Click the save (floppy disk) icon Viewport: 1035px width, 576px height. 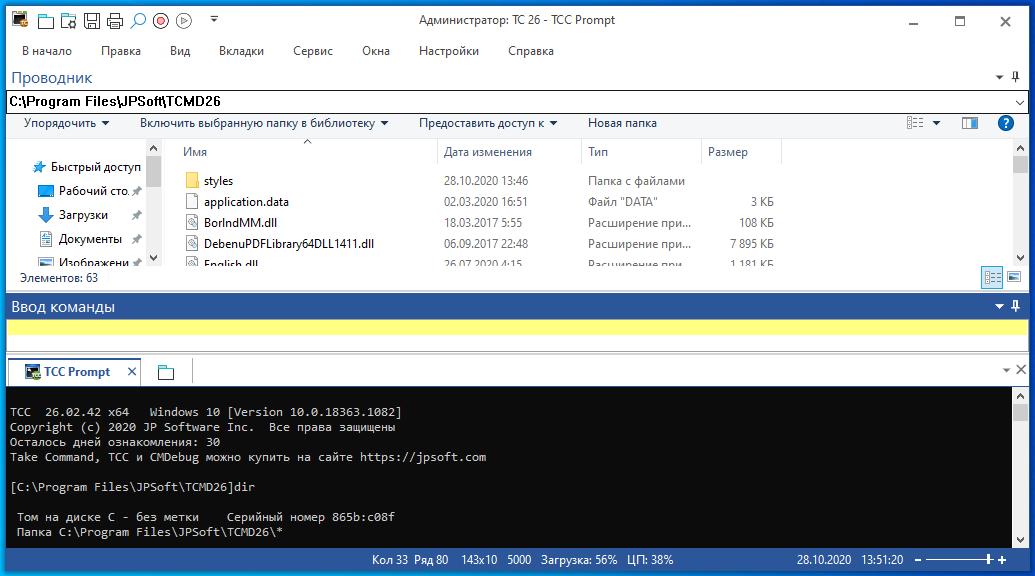[x=92, y=20]
